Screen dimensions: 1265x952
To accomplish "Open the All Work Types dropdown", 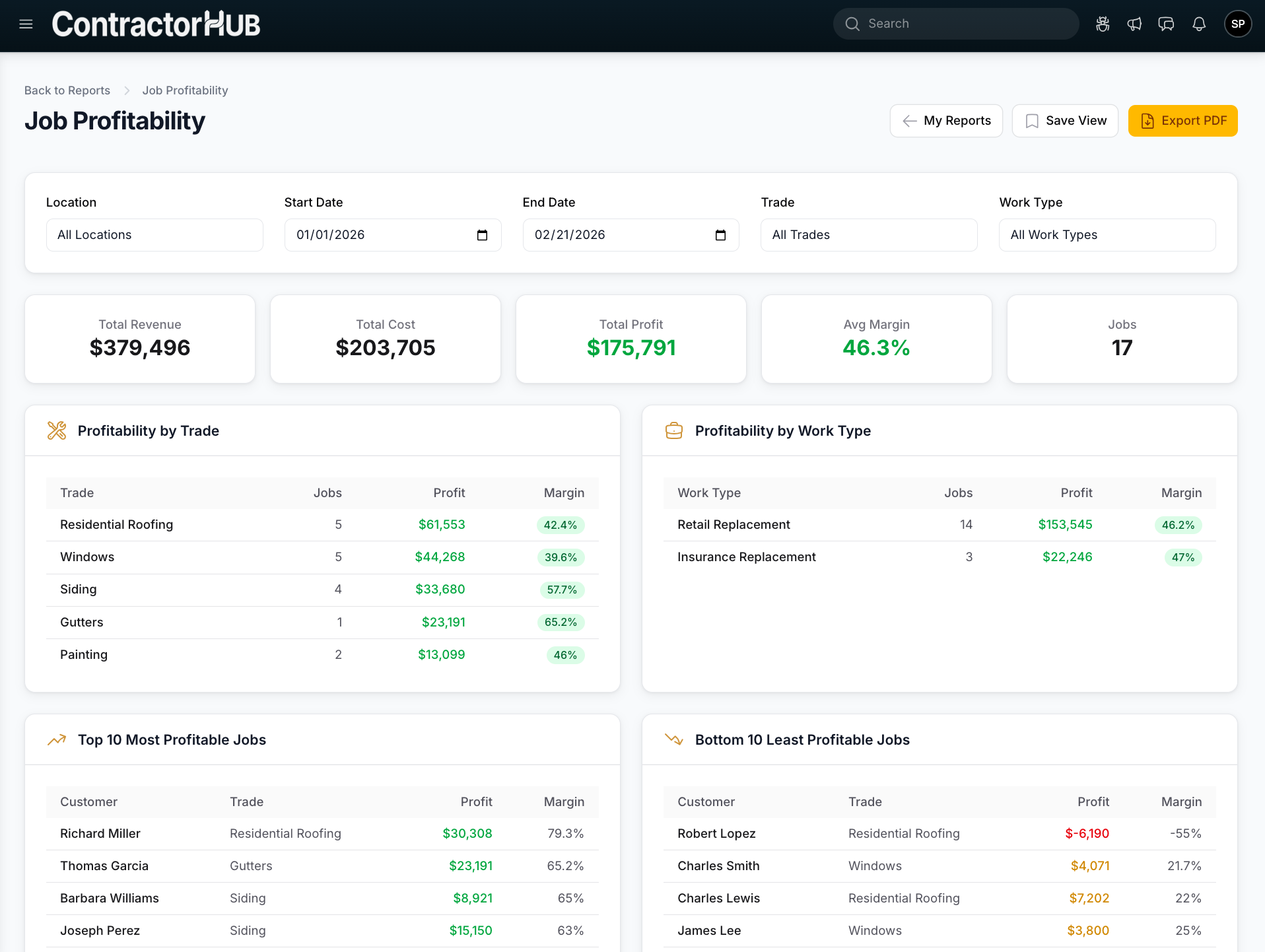I will tap(1107, 234).
